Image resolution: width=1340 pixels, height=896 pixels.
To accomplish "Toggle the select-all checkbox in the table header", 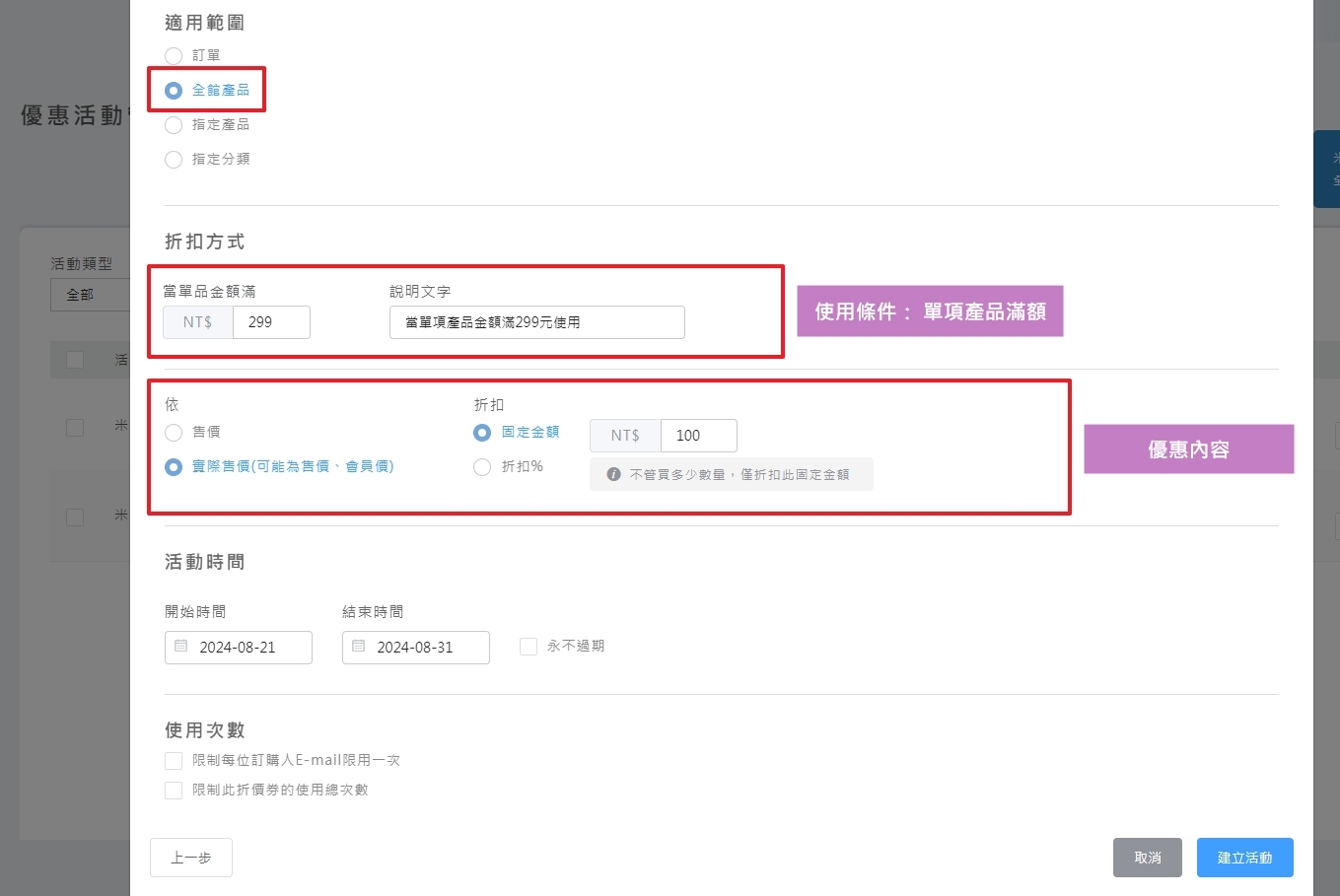I will point(75,360).
